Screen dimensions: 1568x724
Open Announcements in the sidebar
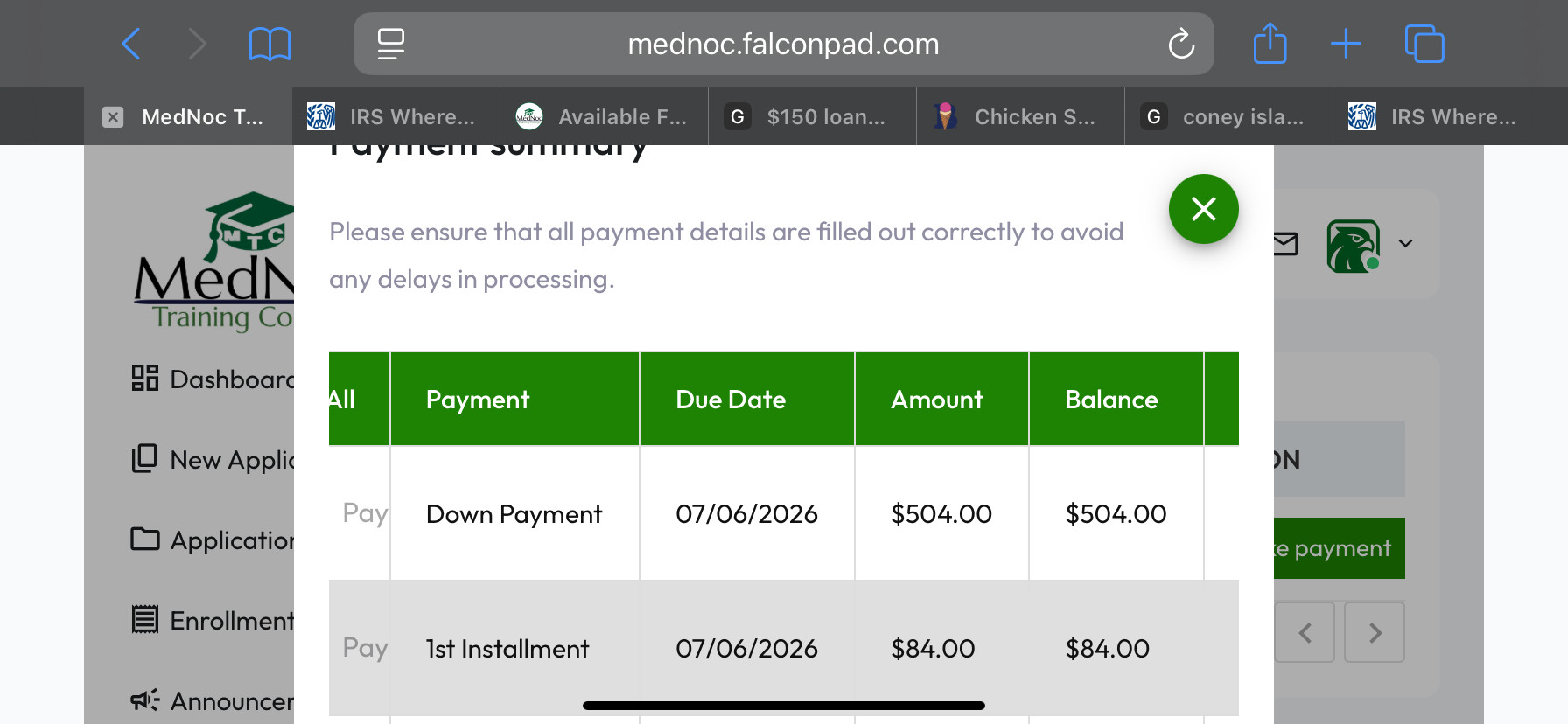click(213, 700)
